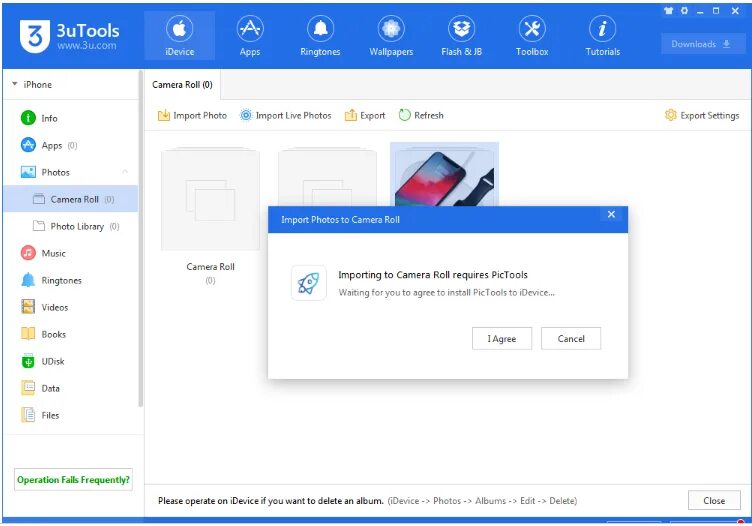Select Camera Roll in sidebar

pos(70,199)
